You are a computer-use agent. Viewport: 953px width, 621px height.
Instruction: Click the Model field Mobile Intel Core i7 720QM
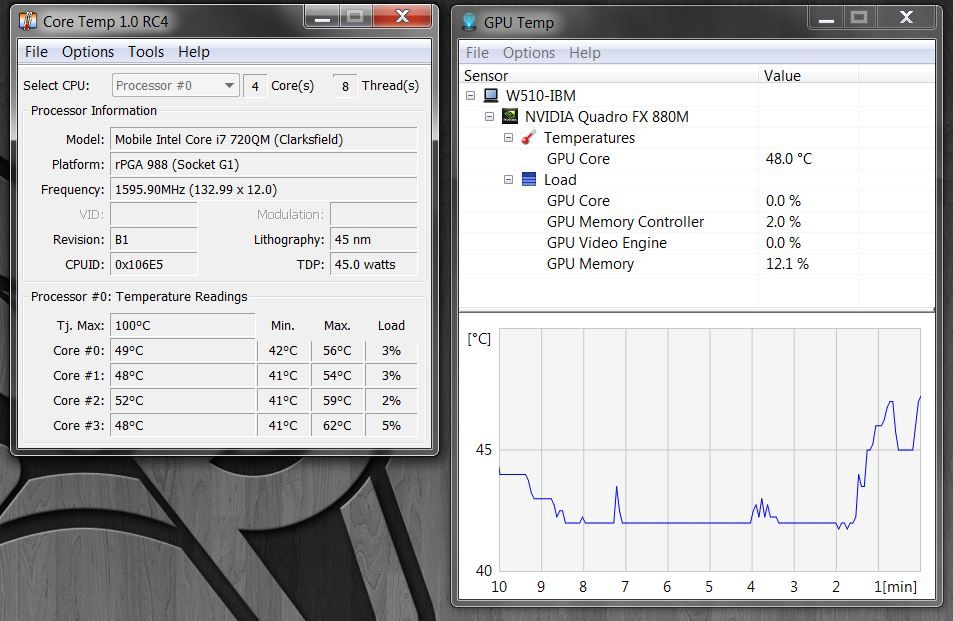[x=263, y=139]
